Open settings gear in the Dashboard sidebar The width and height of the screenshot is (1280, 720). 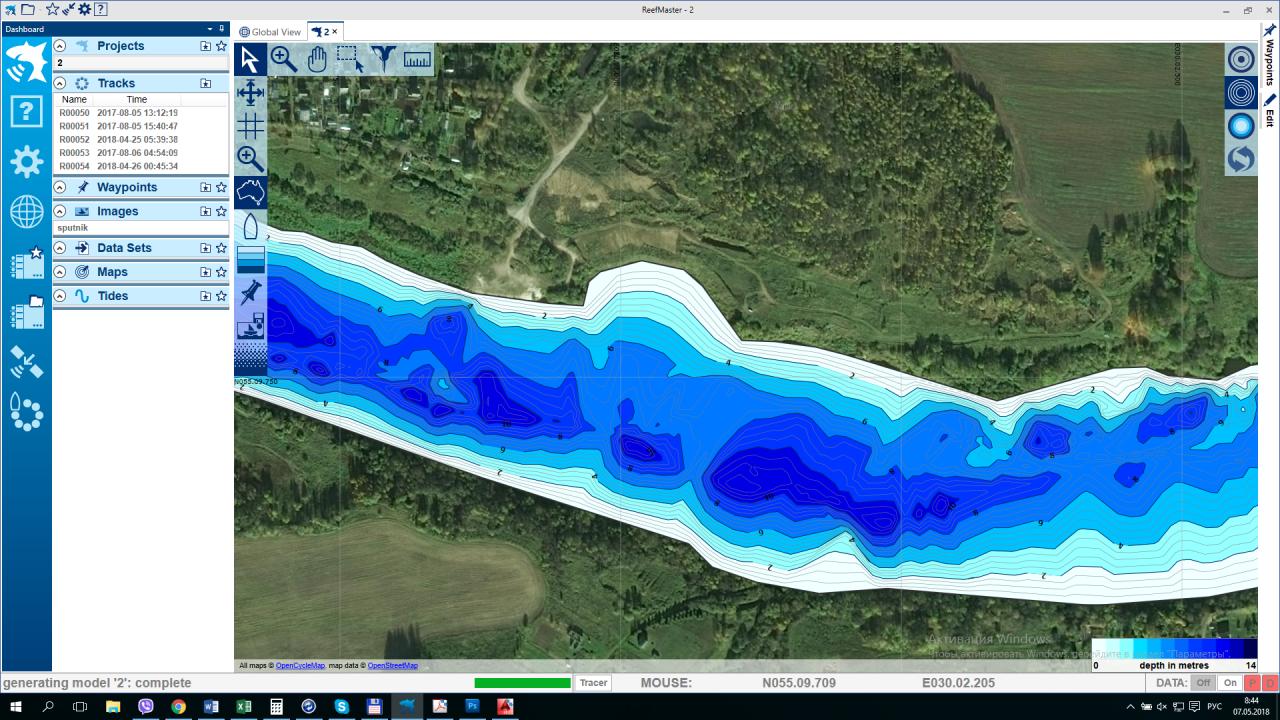point(26,161)
